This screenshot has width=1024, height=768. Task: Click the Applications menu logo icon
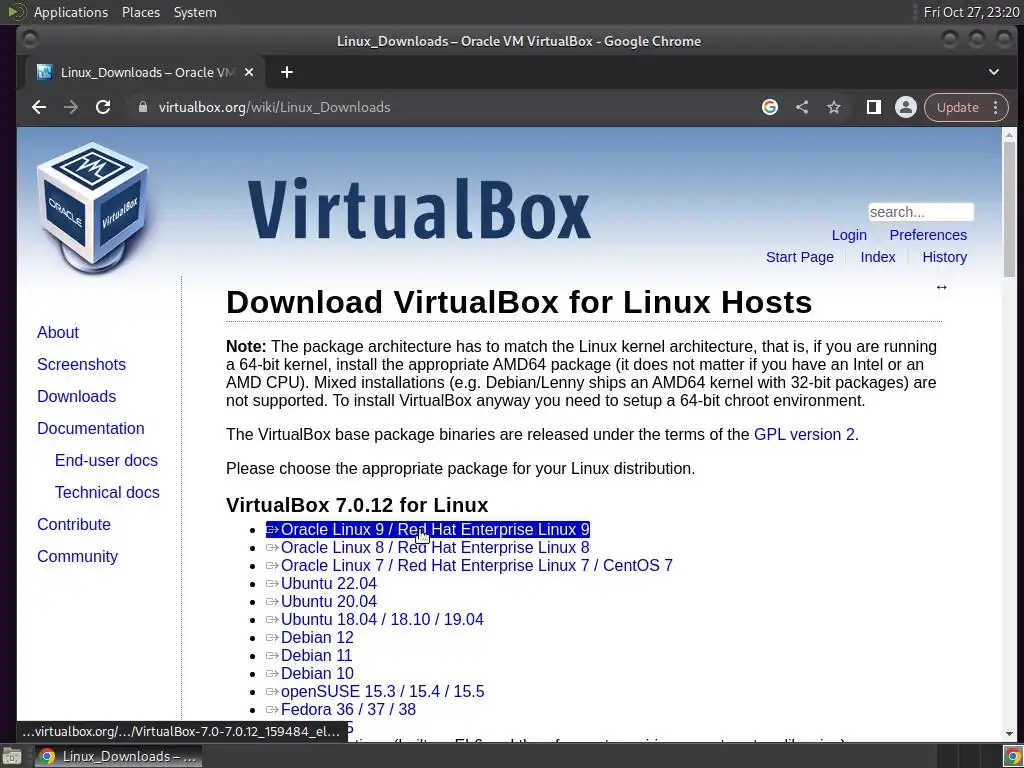pyautogui.click(x=16, y=12)
